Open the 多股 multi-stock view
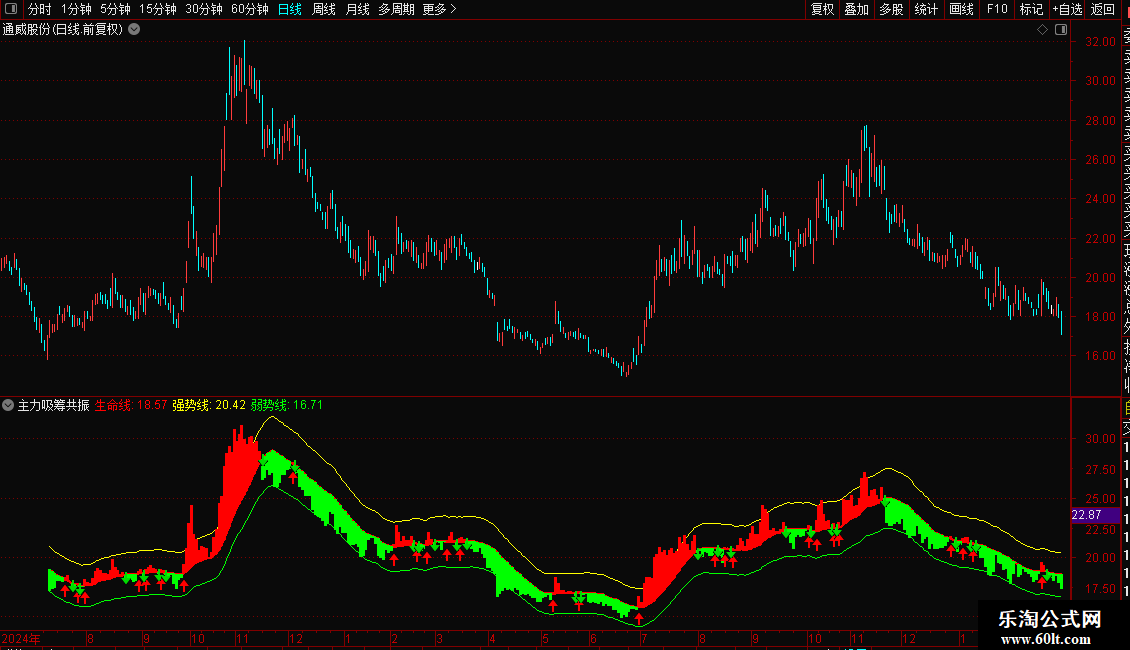This screenshot has height=650, width=1130. (891, 9)
